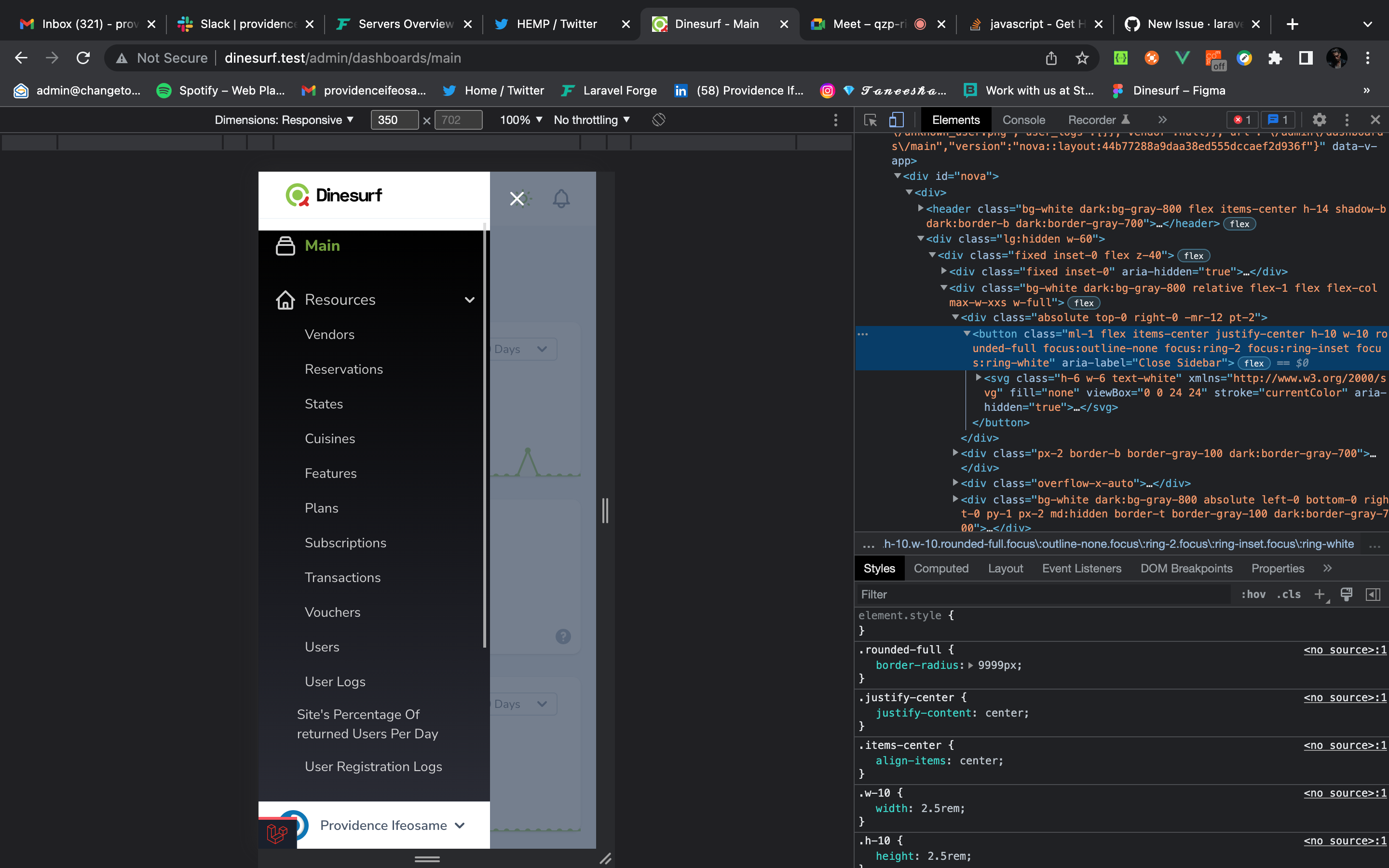Rotate the viewport orientation
Screen dimensions: 1389x868
tap(658, 120)
